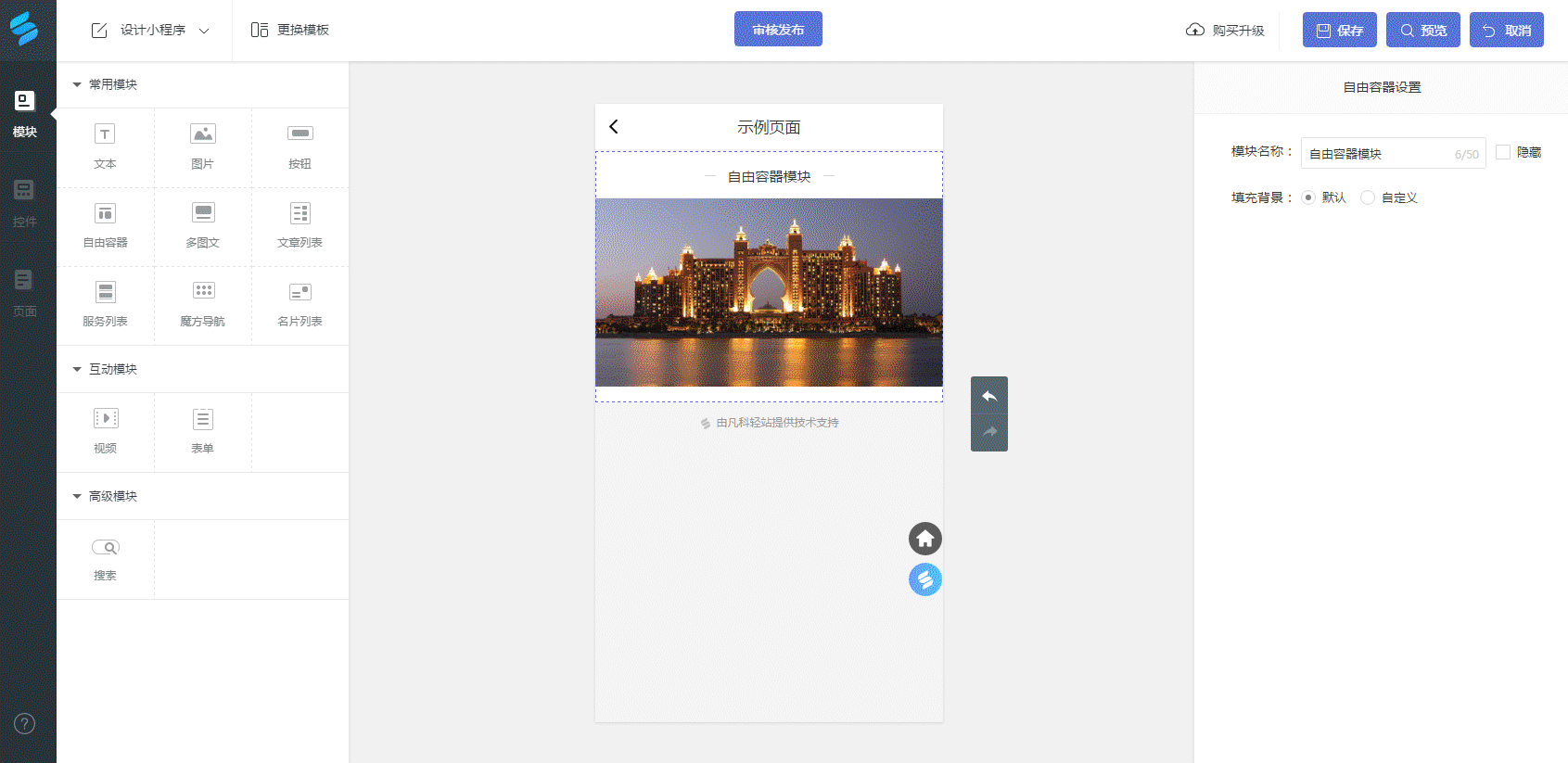Viewport: 1568px width, 763px height.
Task: Insert the 视频 video module
Action: (x=105, y=432)
